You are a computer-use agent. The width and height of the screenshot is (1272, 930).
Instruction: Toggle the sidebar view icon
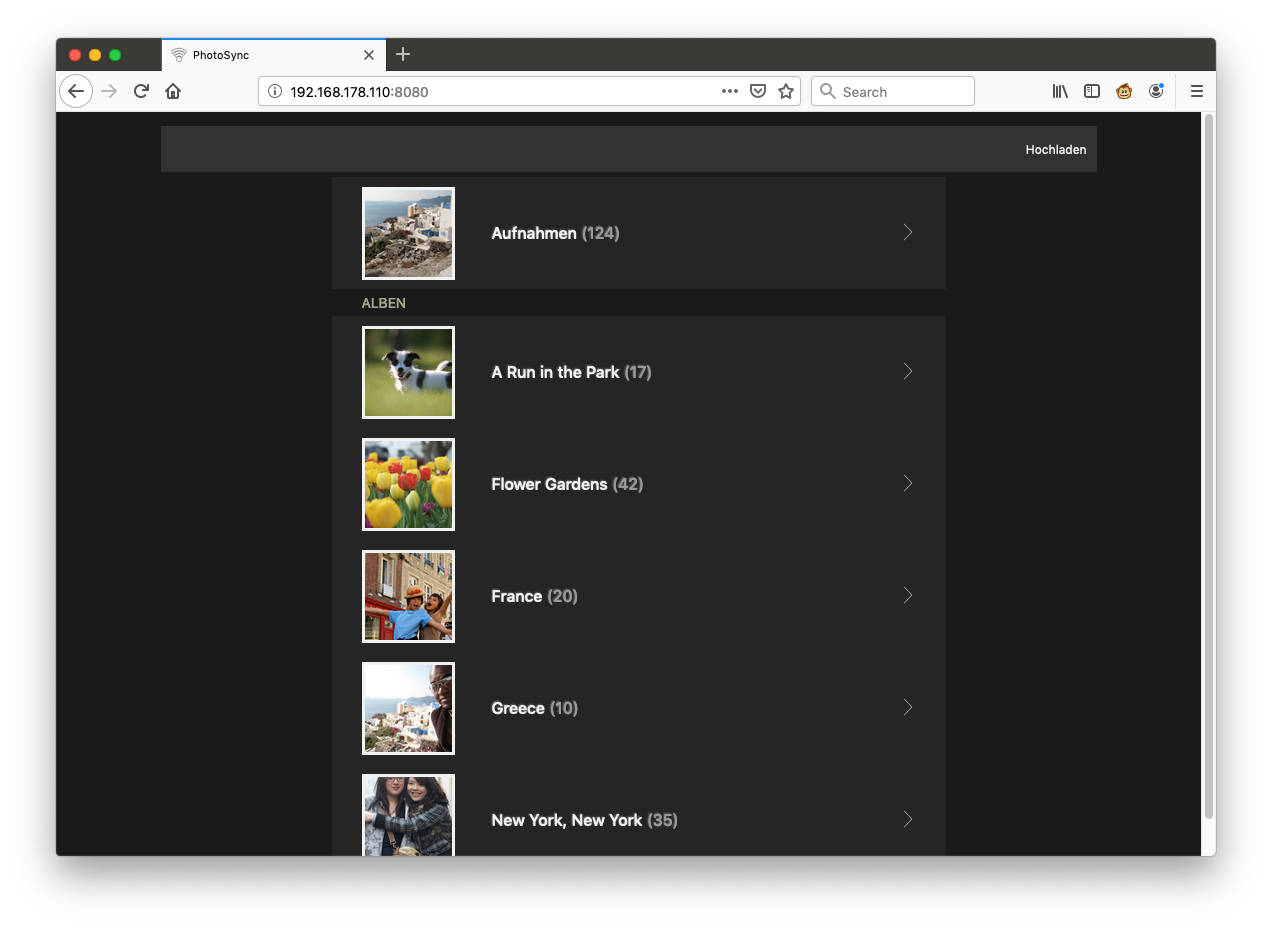(x=1092, y=91)
